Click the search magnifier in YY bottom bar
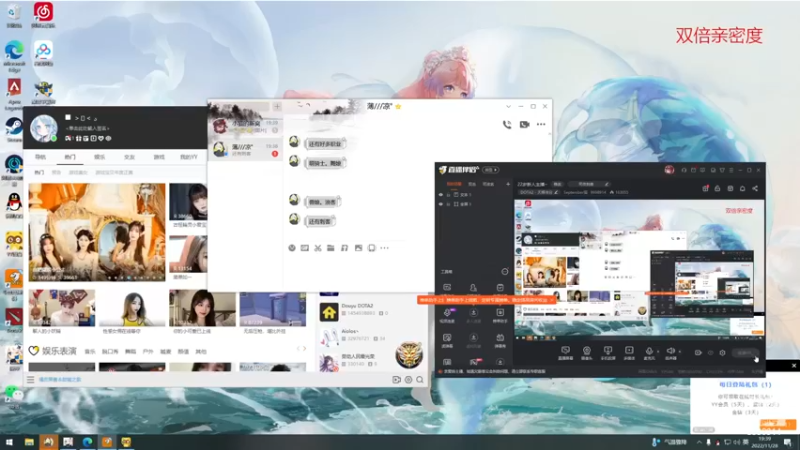Viewport: 800px width, 450px height. [x=420, y=380]
